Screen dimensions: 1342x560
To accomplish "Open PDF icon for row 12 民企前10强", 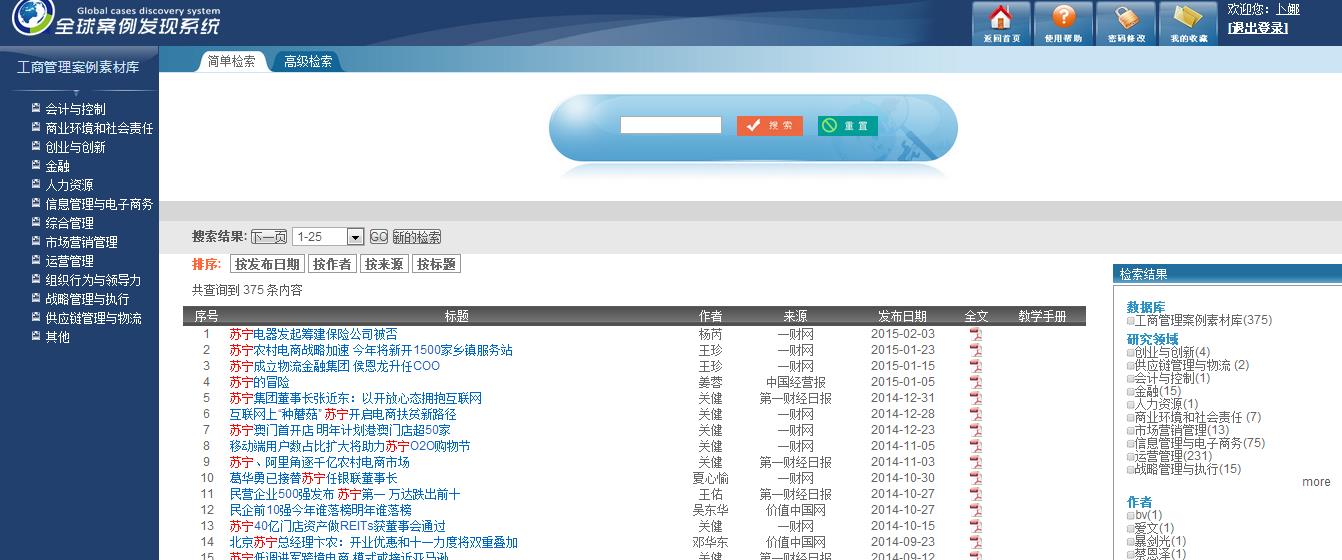I will (976, 510).
